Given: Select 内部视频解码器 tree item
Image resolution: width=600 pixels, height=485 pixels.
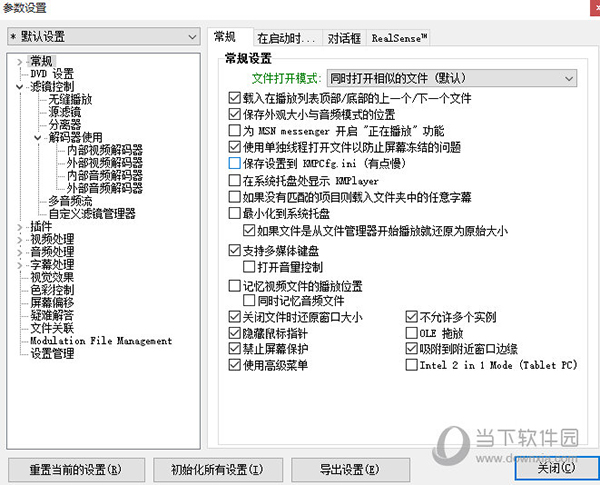Looking at the screenshot, I should coord(104,150).
